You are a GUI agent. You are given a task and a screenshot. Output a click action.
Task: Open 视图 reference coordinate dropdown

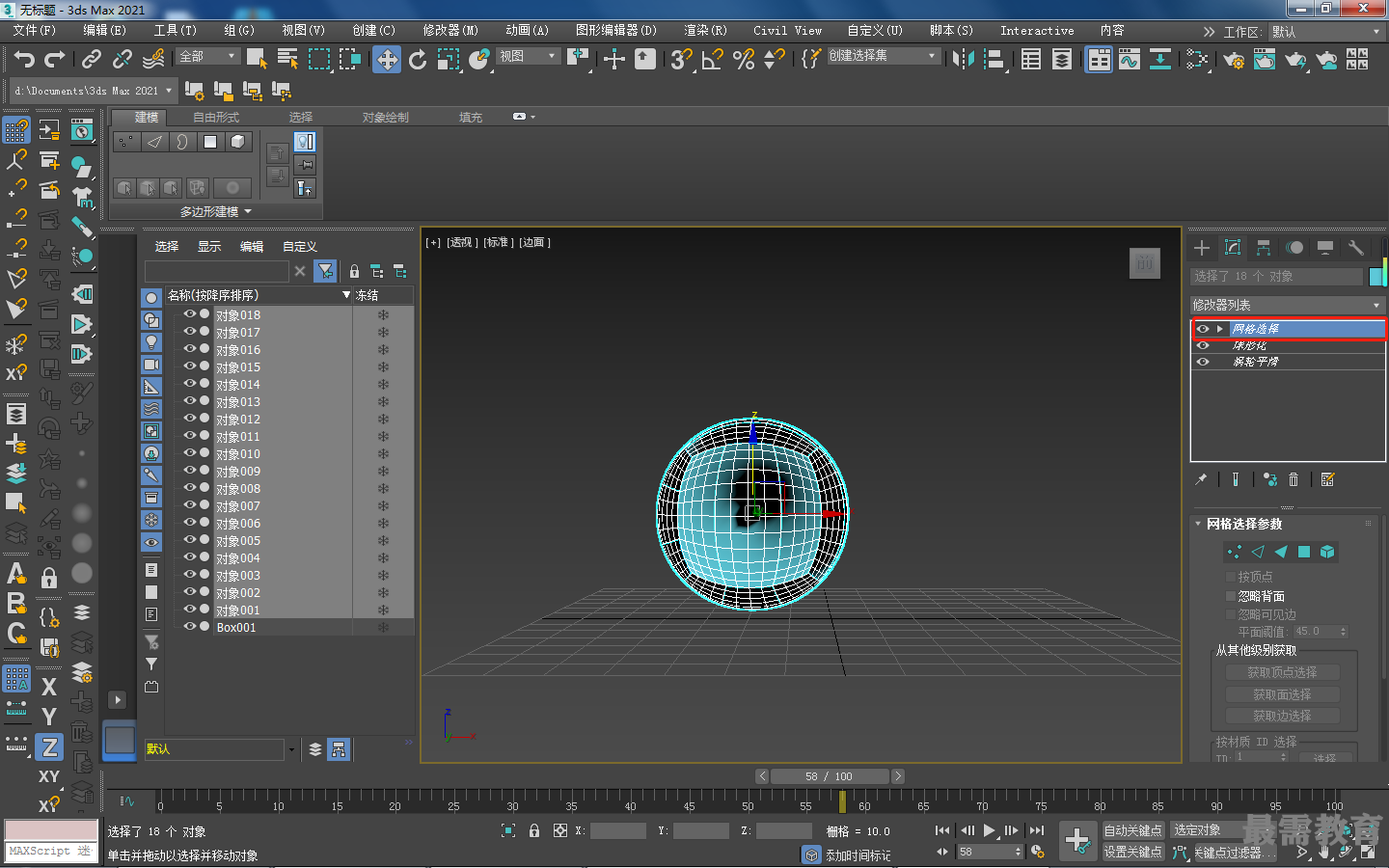[x=528, y=56]
